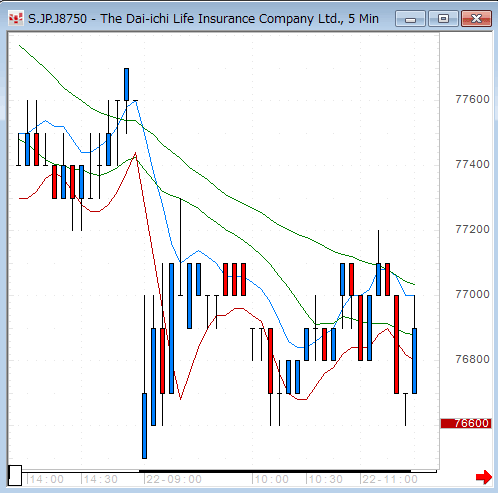Image resolution: width=498 pixels, height=493 pixels.
Task: Maximize the Dai-ichi Life chart window
Action: (x=443, y=18)
